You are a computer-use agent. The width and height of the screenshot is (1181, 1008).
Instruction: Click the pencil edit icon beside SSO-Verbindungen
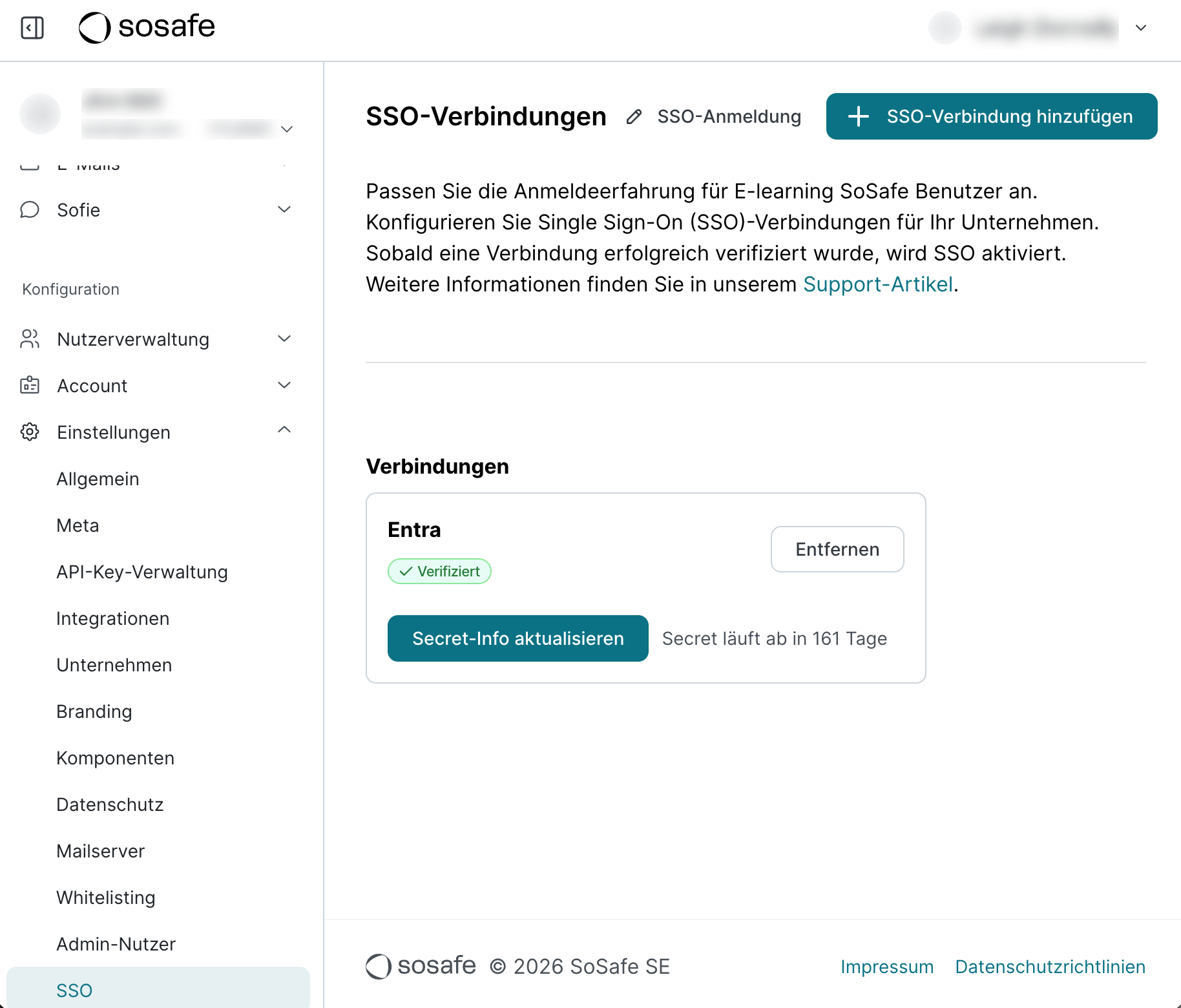coord(634,117)
